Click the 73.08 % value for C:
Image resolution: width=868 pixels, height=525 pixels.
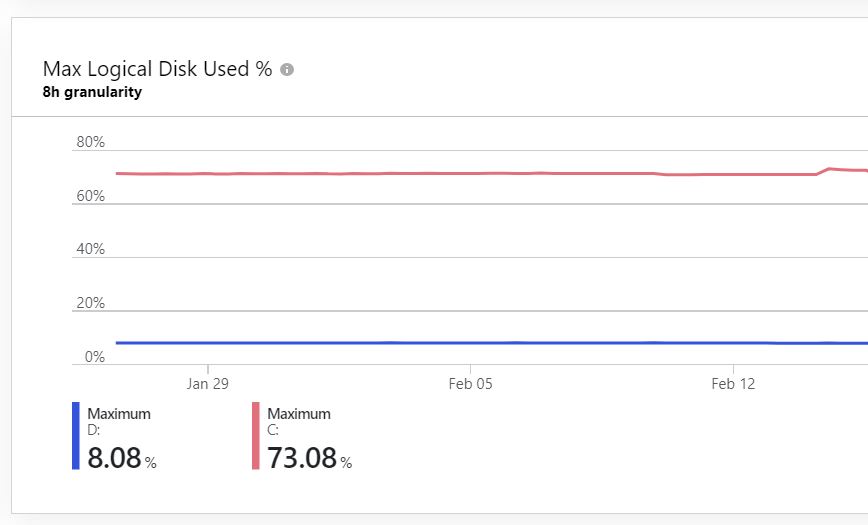coord(309,458)
